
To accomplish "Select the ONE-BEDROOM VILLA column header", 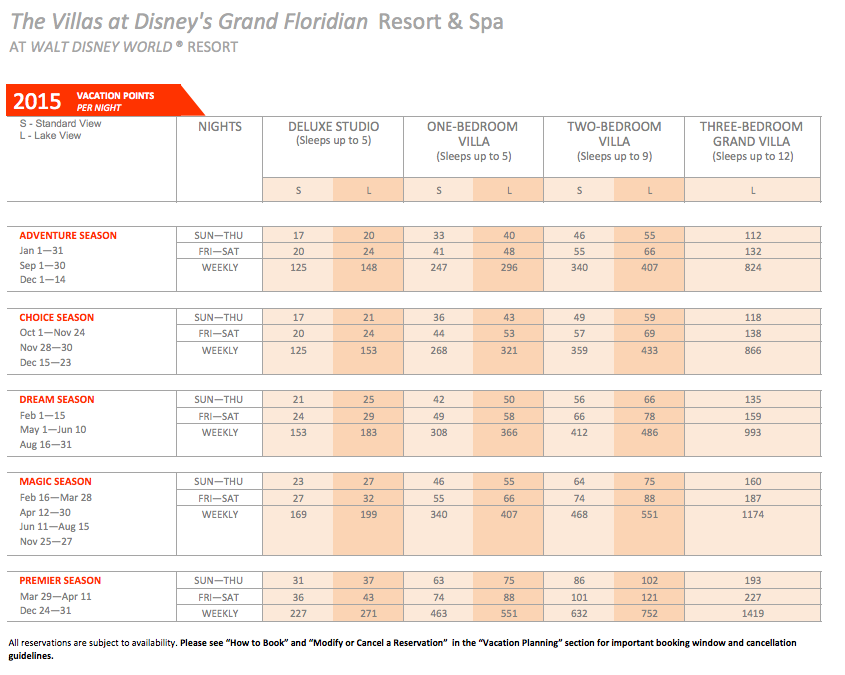I will tap(473, 141).
